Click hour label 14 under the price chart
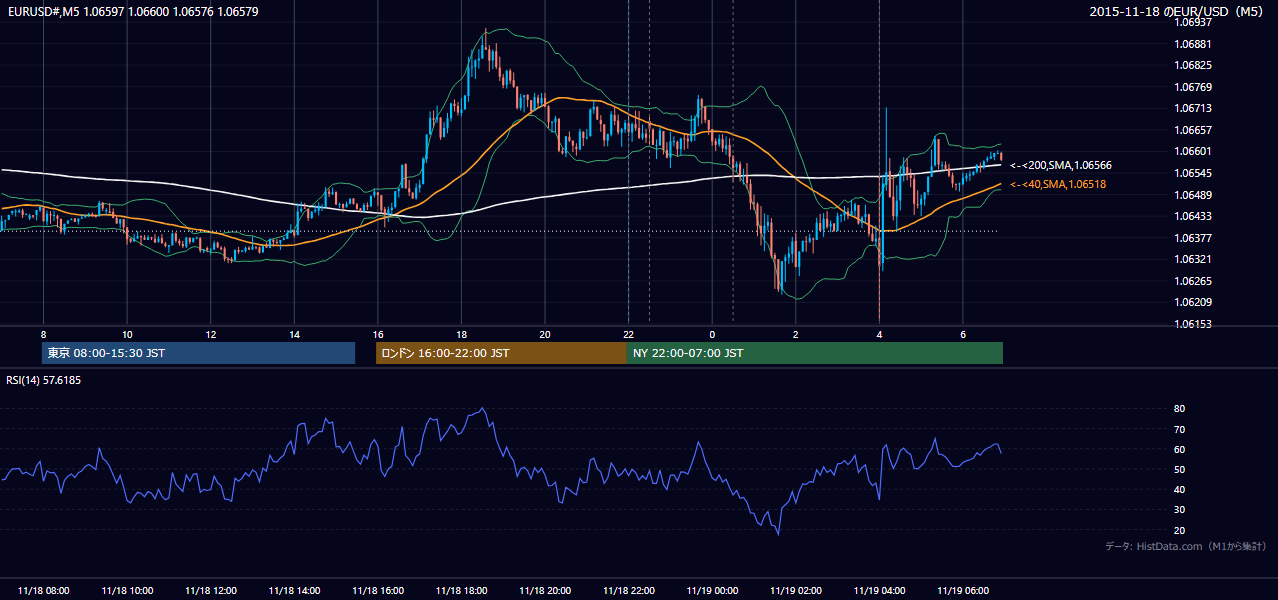The width and height of the screenshot is (1278, 600). pyautogui.click(x=294, y=334)
